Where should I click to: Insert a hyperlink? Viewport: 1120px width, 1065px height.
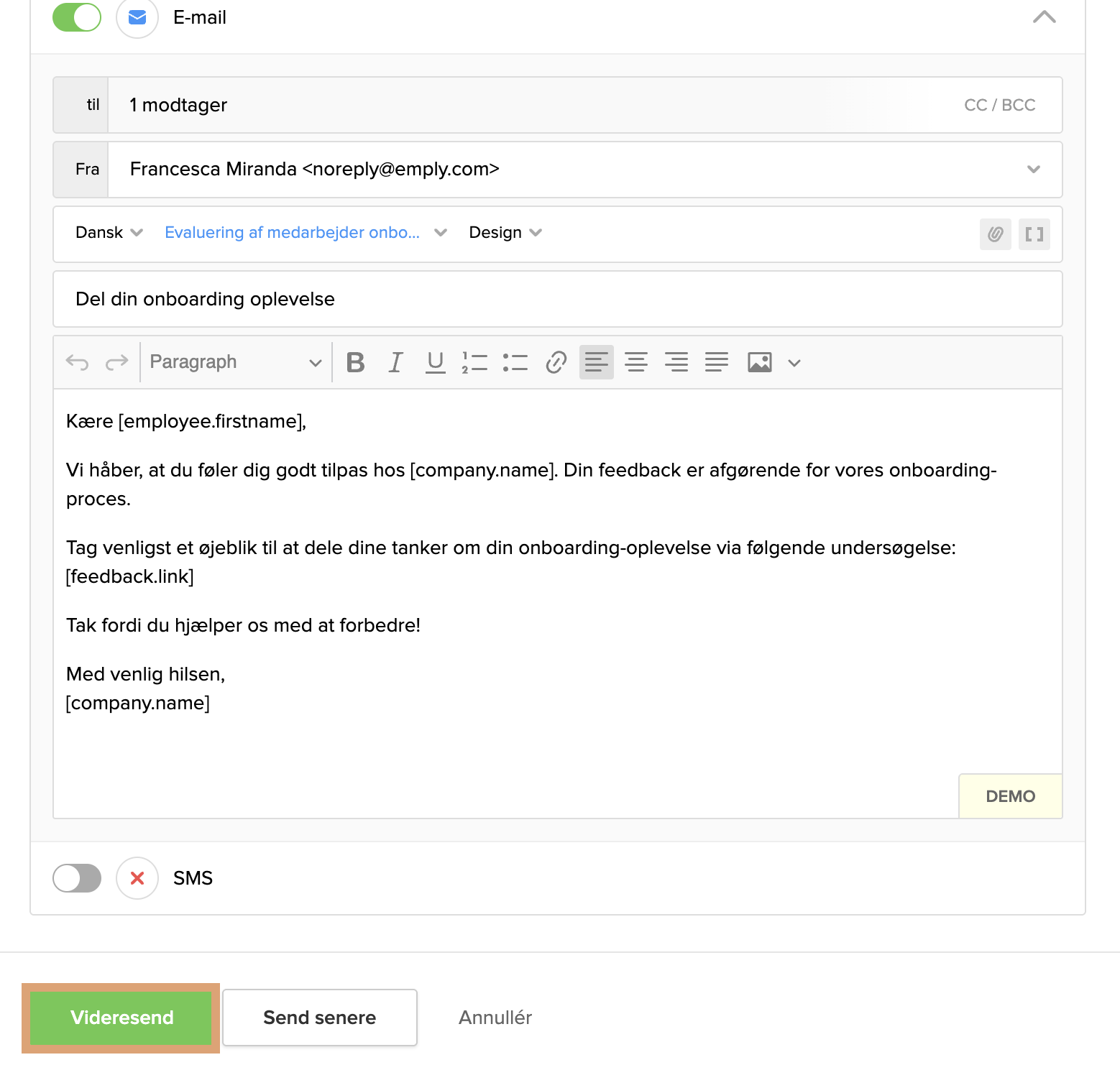tap(556, 362)
